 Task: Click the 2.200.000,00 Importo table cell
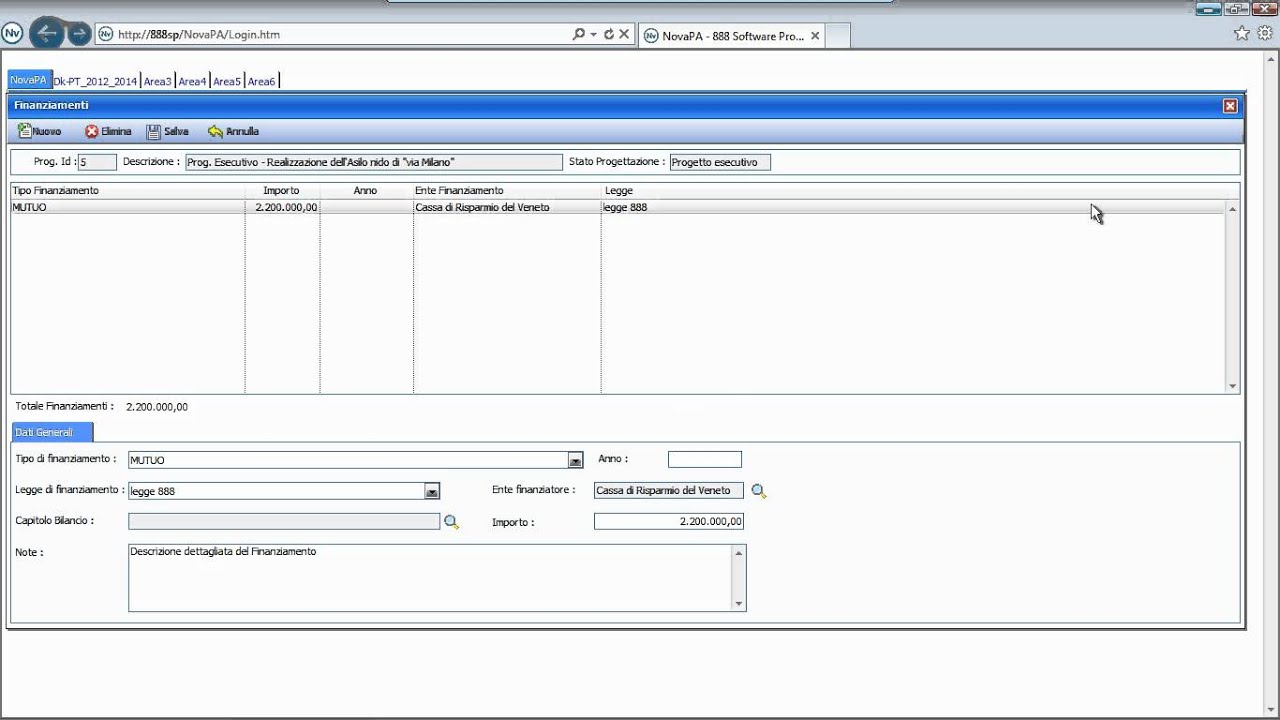282,207
